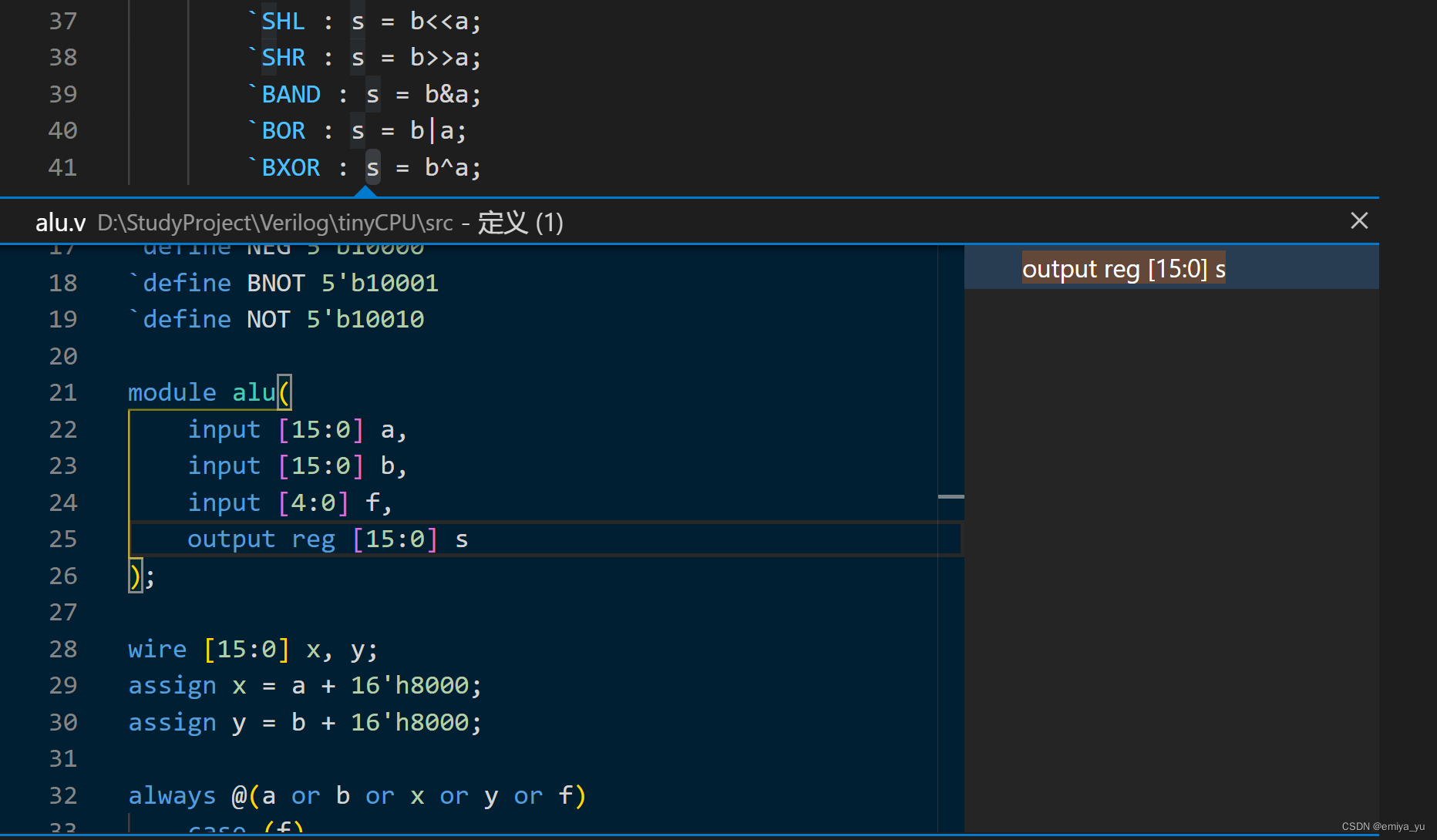Screen dimensions: 1437x840
Task: Close the peek definition window
Action: (x=1358, y=220)
